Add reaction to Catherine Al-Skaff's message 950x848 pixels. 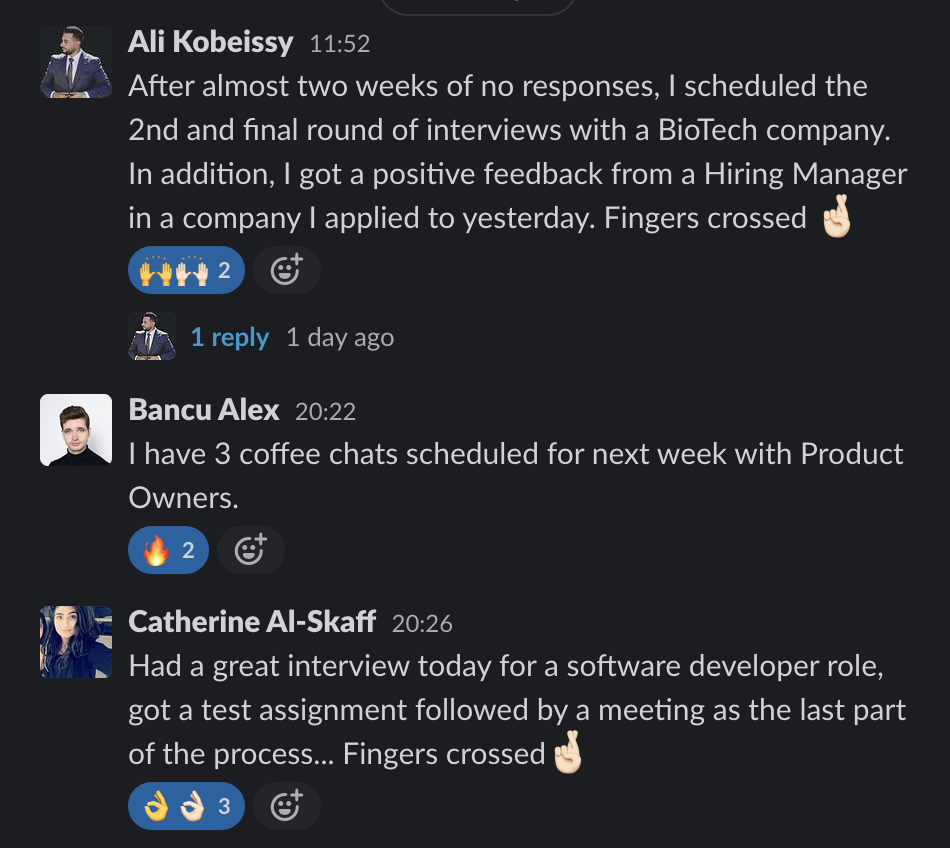click(x=286, y=805)
